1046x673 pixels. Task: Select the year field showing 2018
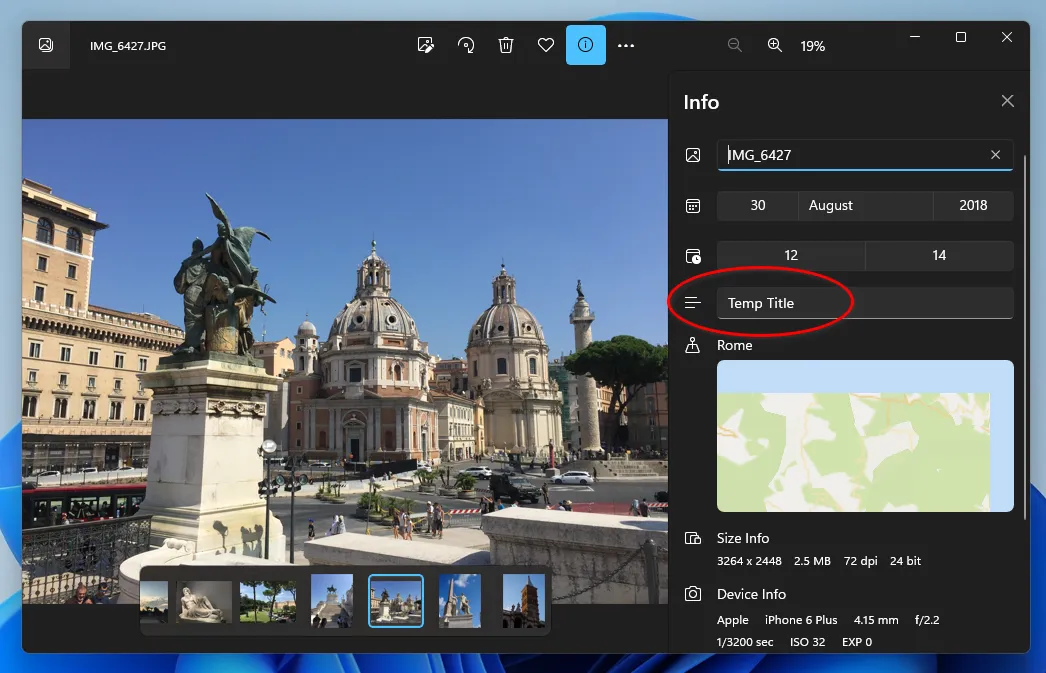973,205
